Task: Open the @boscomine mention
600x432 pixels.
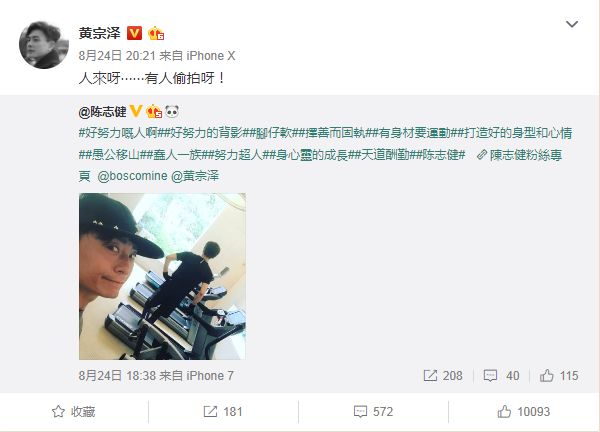Action: click(132, 176)
